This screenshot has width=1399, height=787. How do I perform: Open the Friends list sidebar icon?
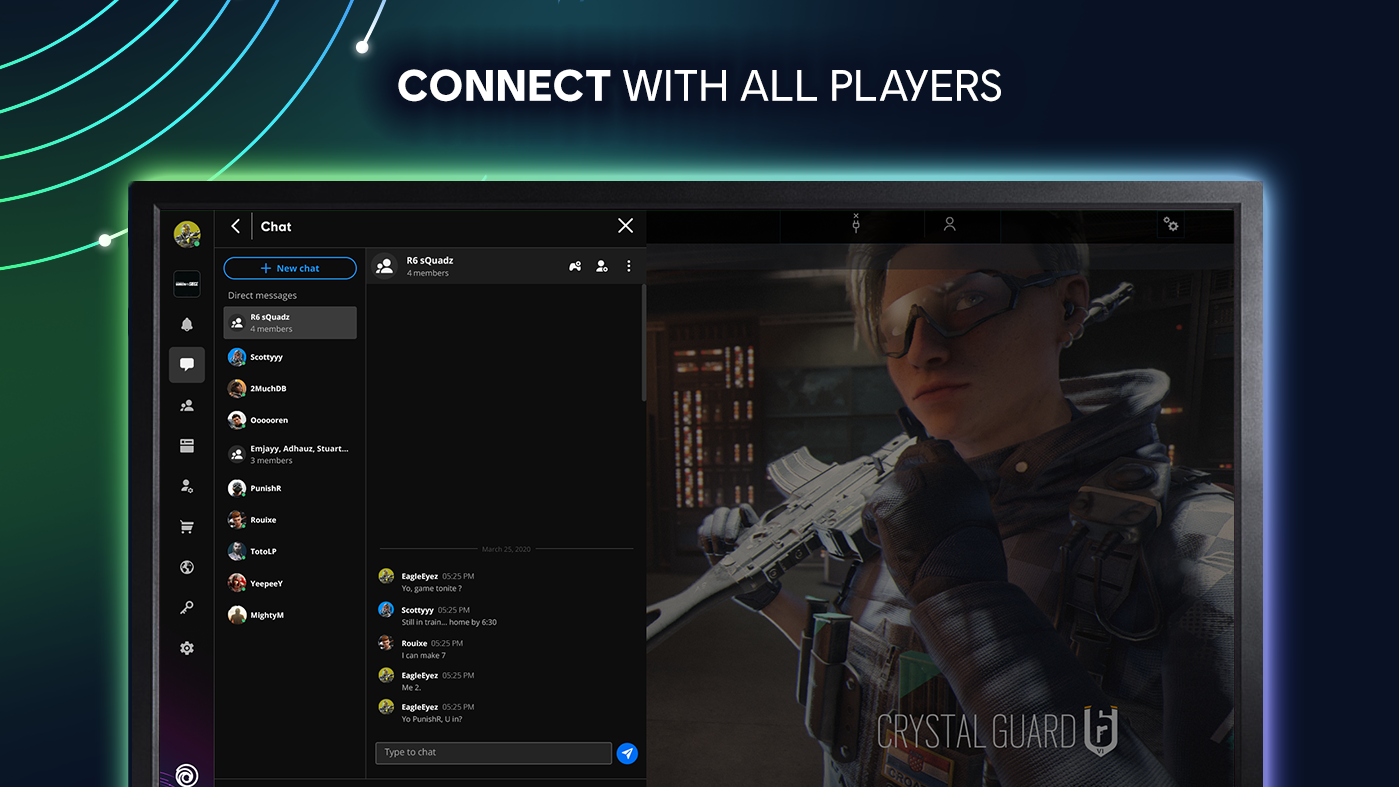pos(186,405)
